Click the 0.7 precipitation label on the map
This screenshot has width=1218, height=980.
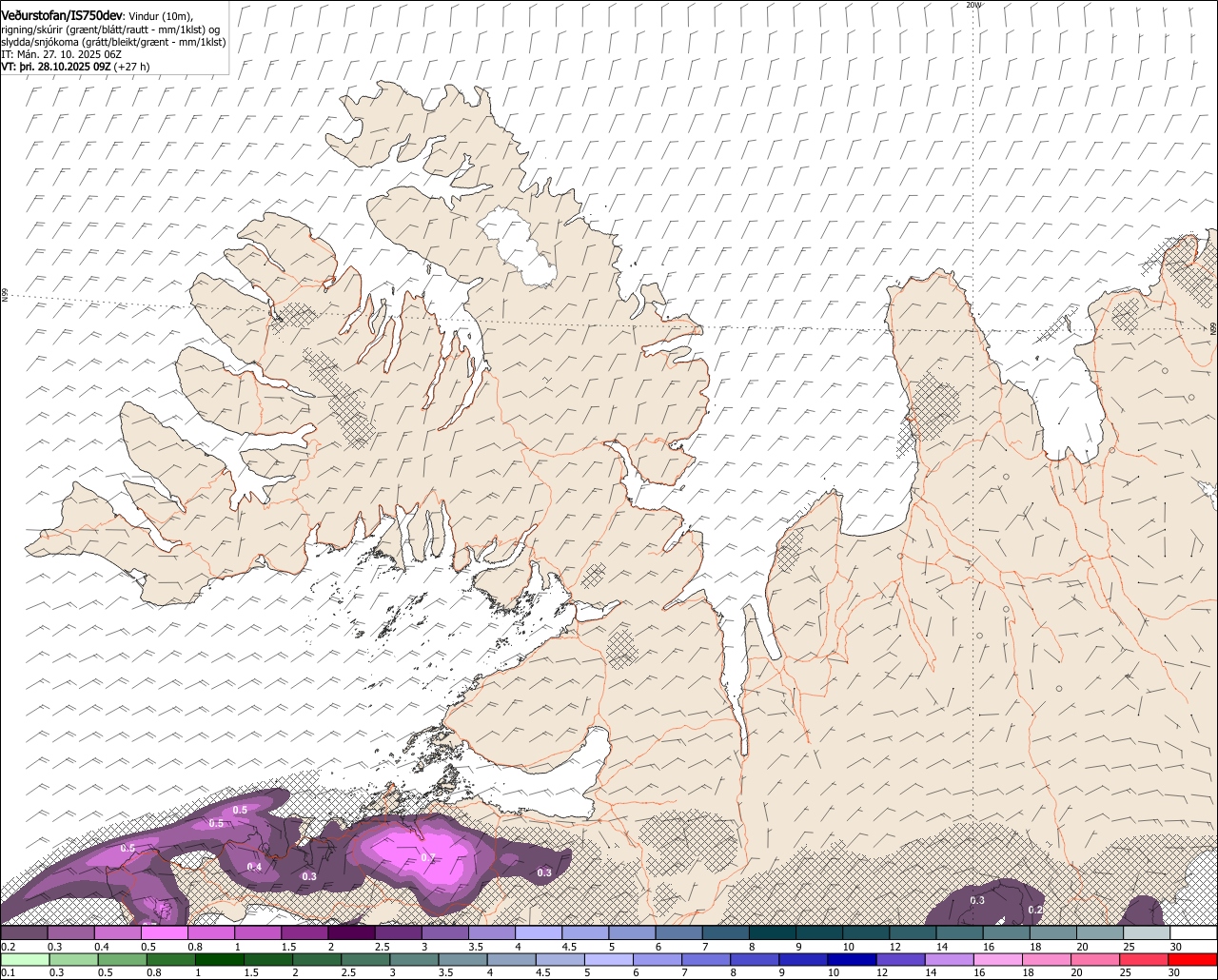point(427,858)
